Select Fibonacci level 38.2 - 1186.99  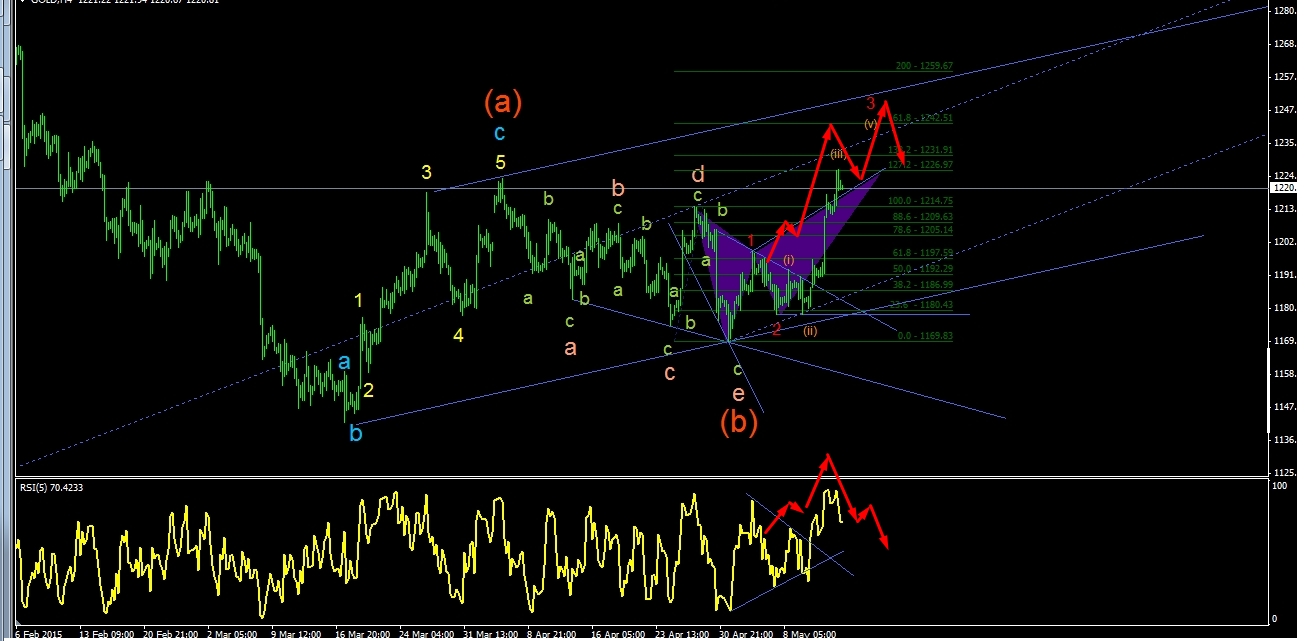924,285
